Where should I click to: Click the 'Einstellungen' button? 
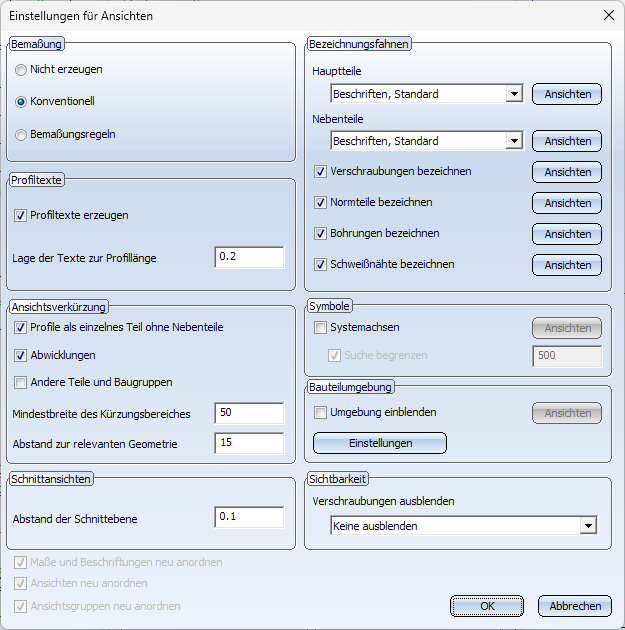[380, 443]
